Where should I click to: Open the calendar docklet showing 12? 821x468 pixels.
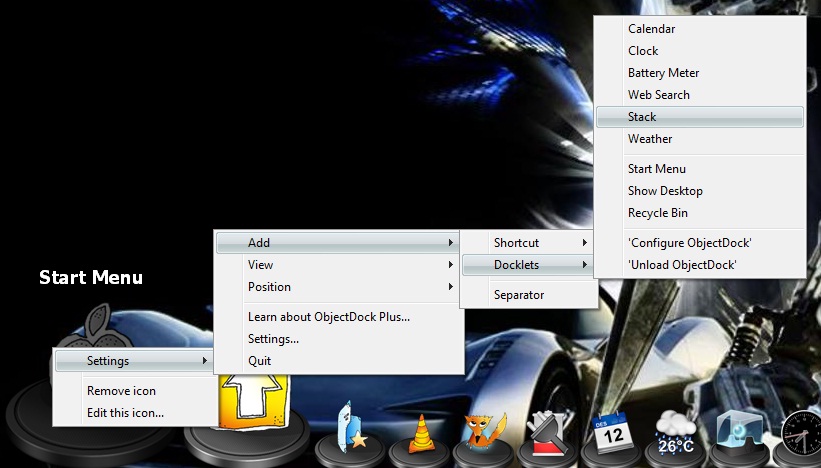tap(612, 432)
